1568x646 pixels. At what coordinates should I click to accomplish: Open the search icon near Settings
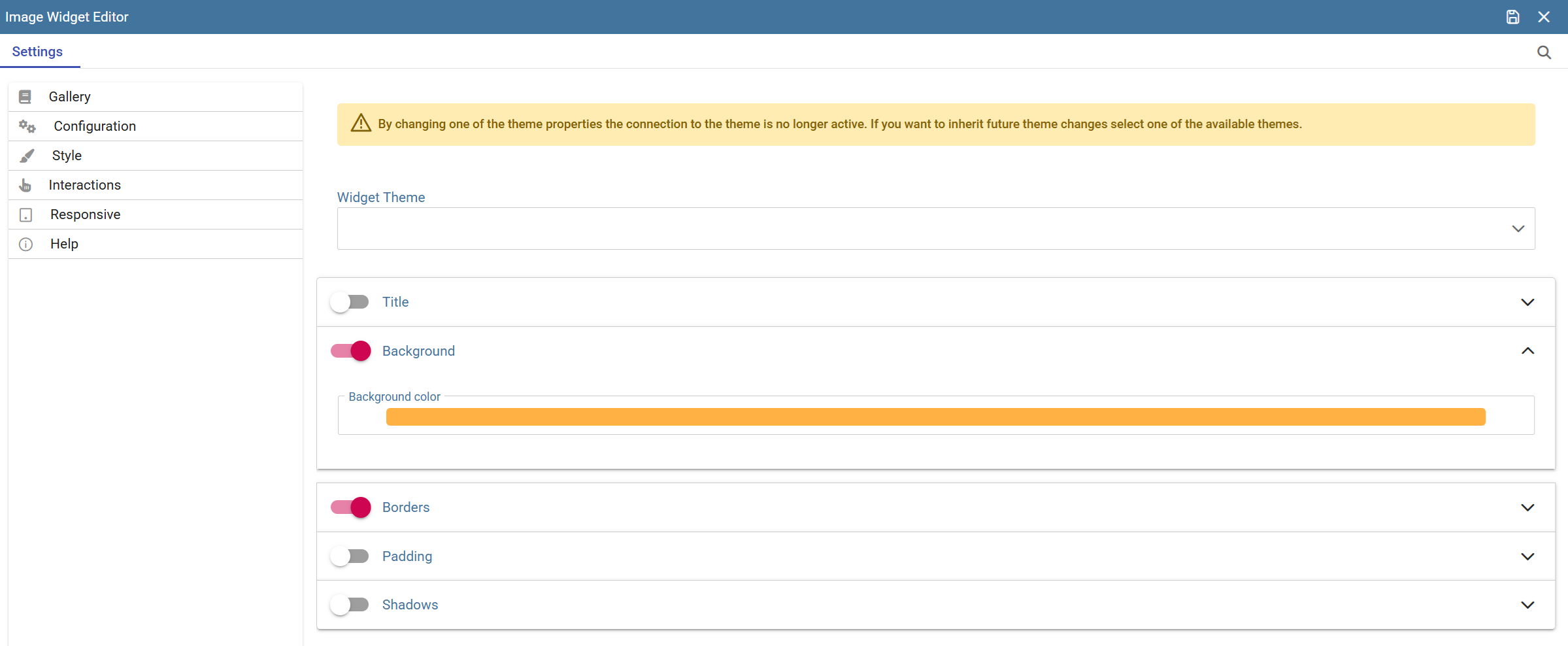(1544, 52)
